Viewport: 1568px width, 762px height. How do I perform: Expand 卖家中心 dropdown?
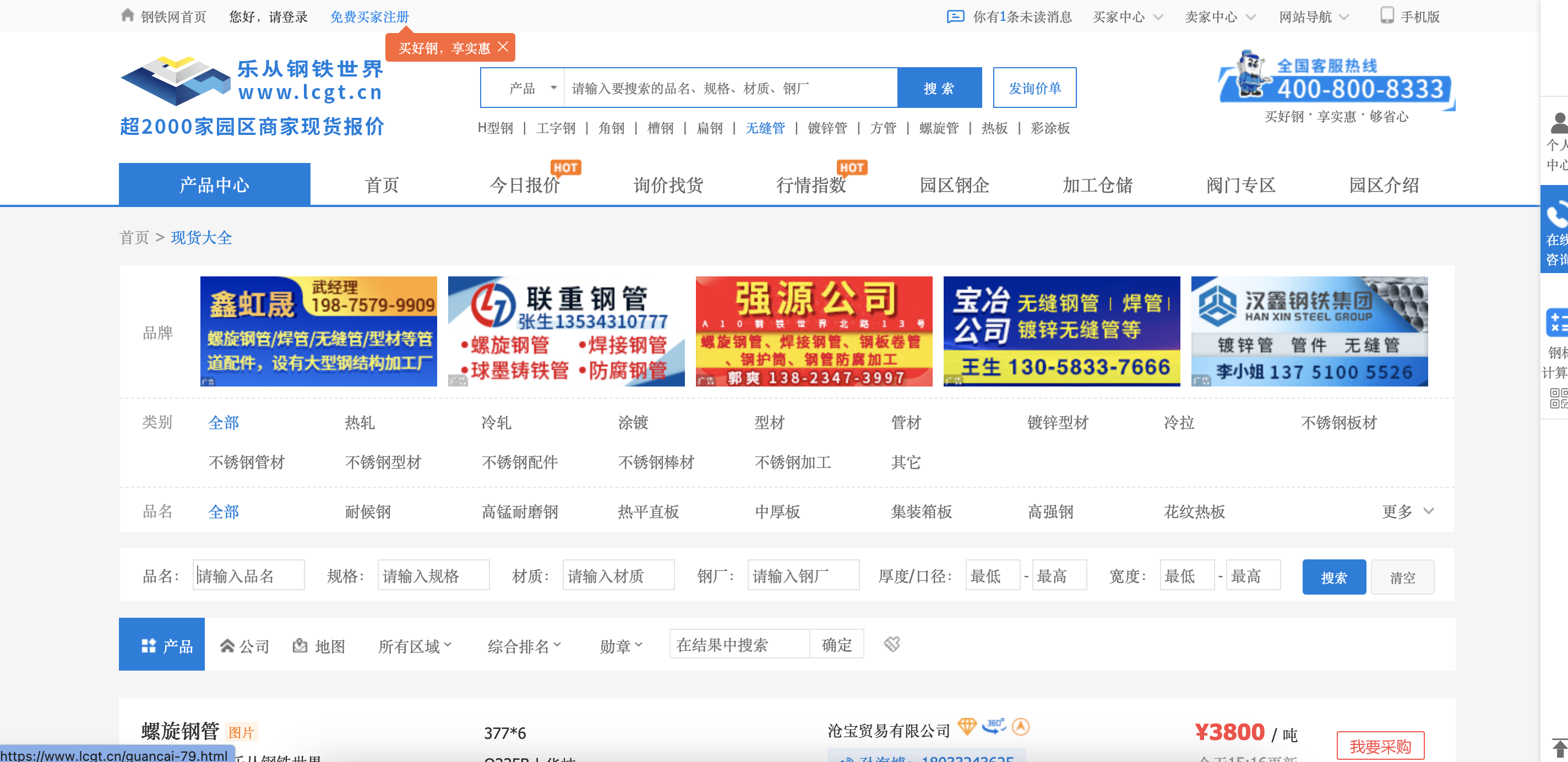click(x=1220, y=17)
